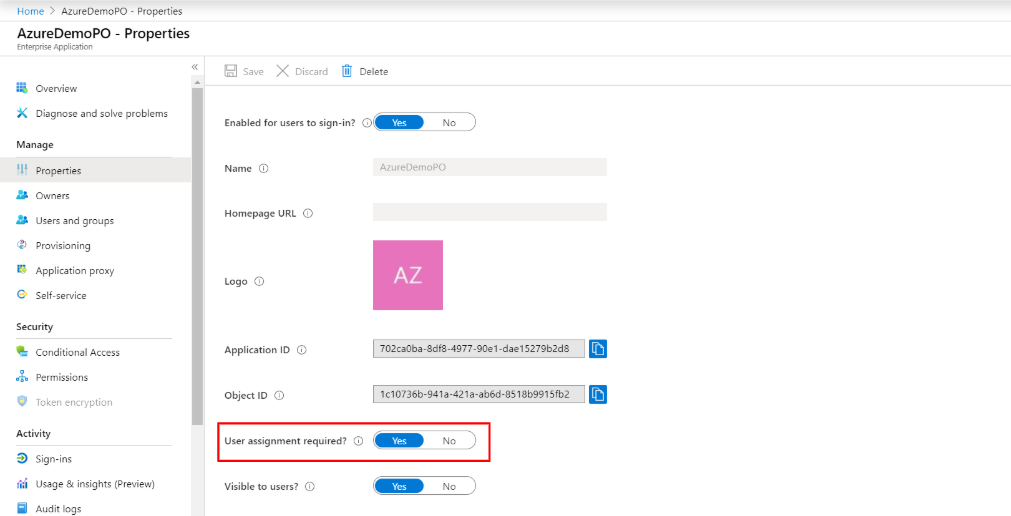This screenshot has height=516, width=1011.
Task: Set User assignment required to No
Action: tap(449, 441)
